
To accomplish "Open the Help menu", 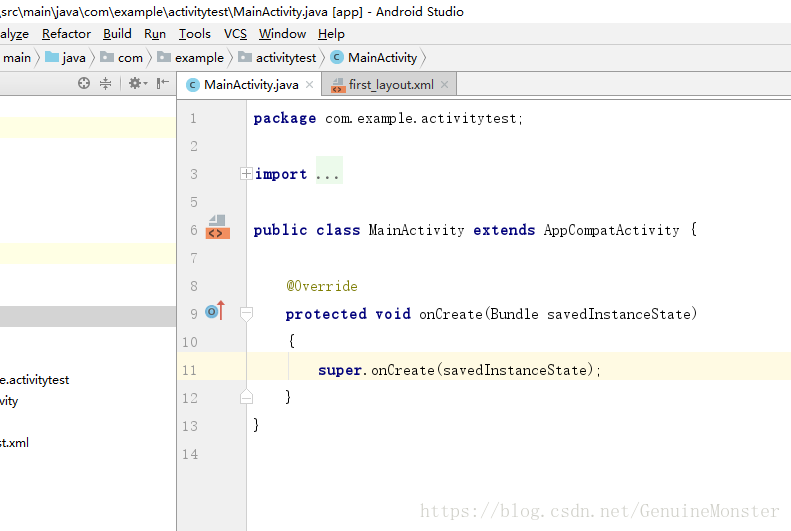I will pos(331,34).
